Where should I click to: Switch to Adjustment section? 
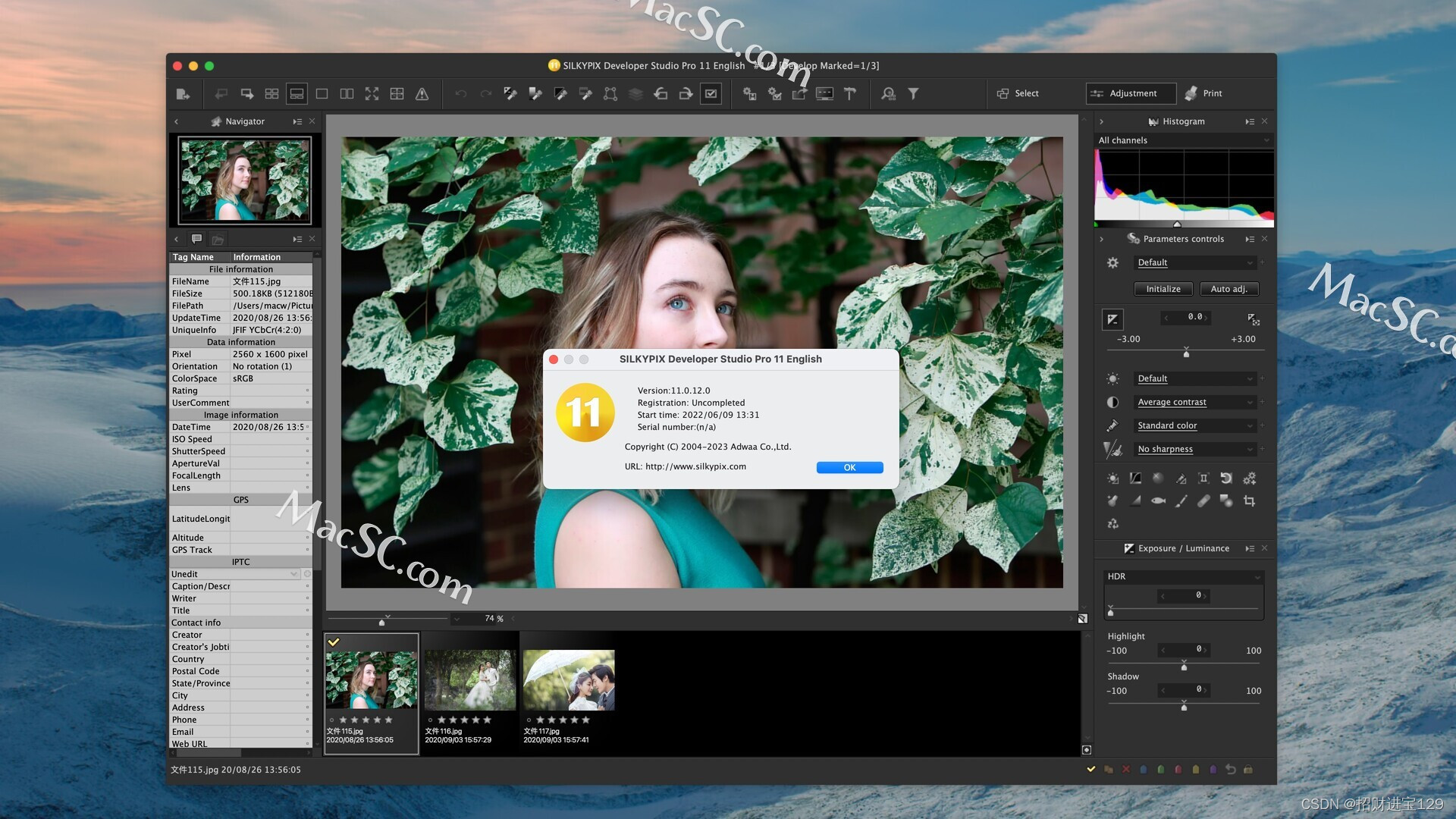(x=1131, y=93)
